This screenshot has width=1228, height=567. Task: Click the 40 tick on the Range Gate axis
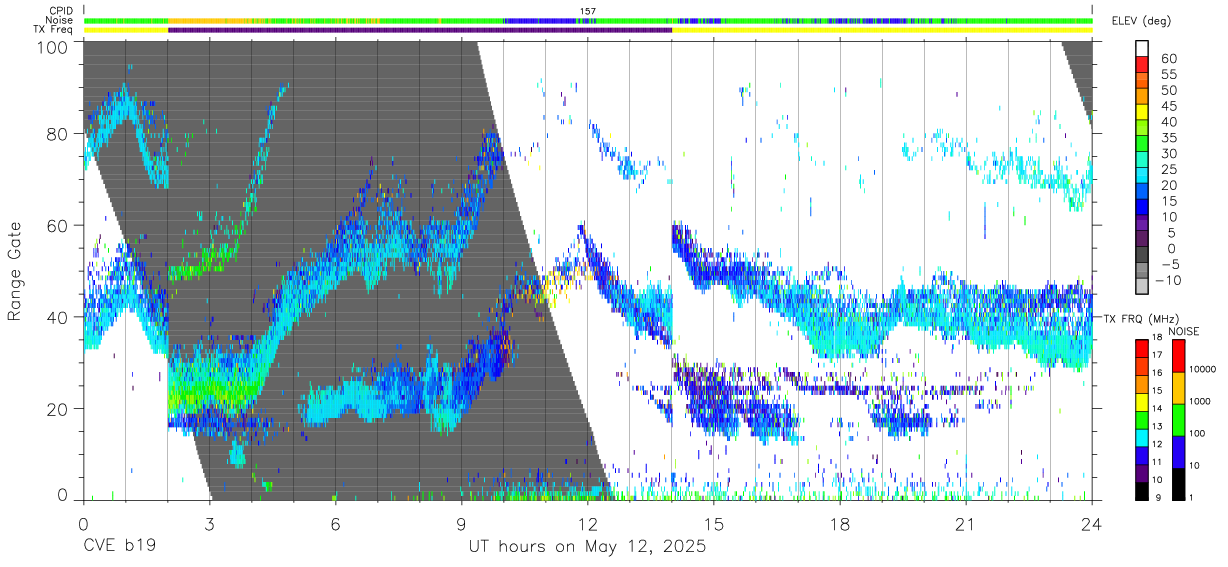pyautogui.click(x=58, y=317)
